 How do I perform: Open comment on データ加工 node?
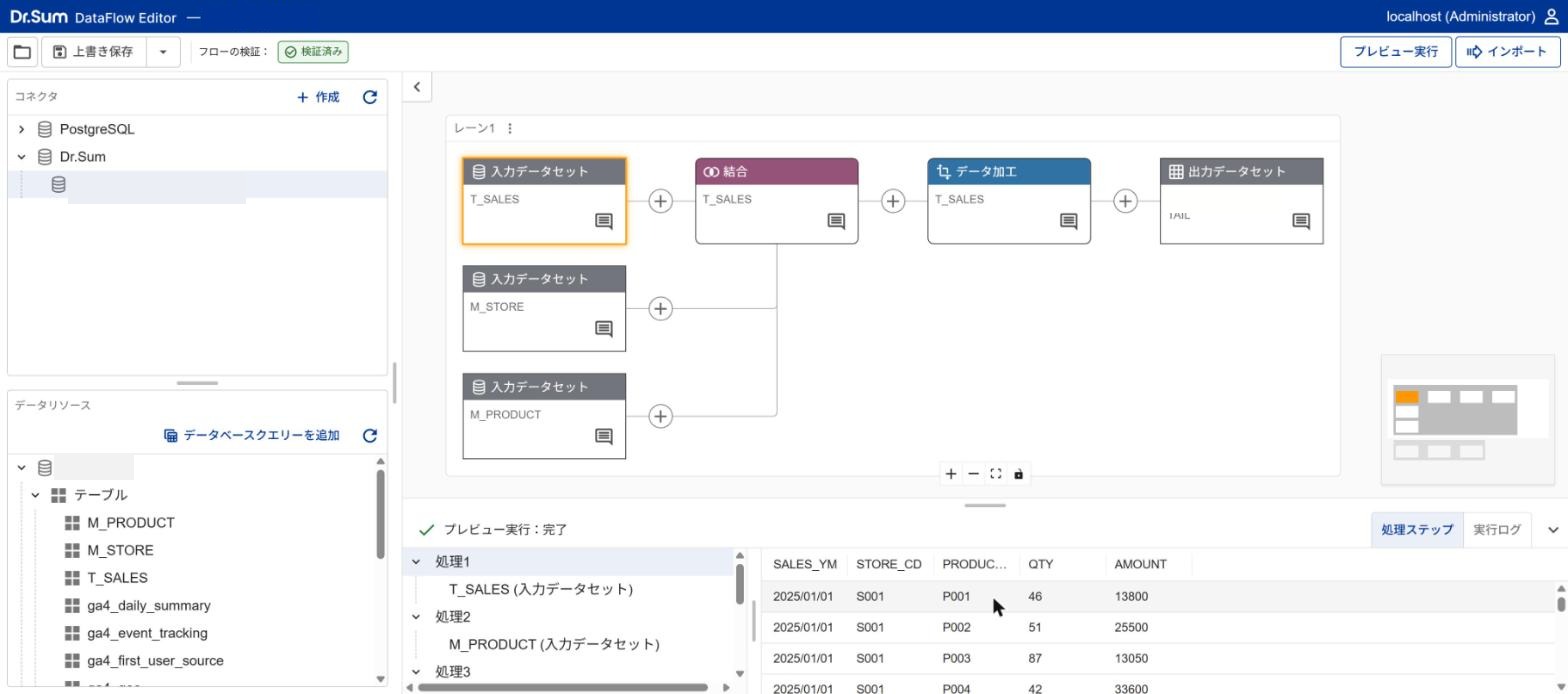[1069, 221]
